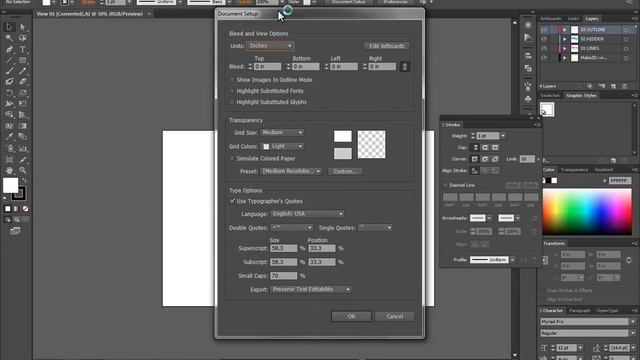
Task: Toggle Dashed Line in Stroke panel
Action: click(x=445, y=185)
